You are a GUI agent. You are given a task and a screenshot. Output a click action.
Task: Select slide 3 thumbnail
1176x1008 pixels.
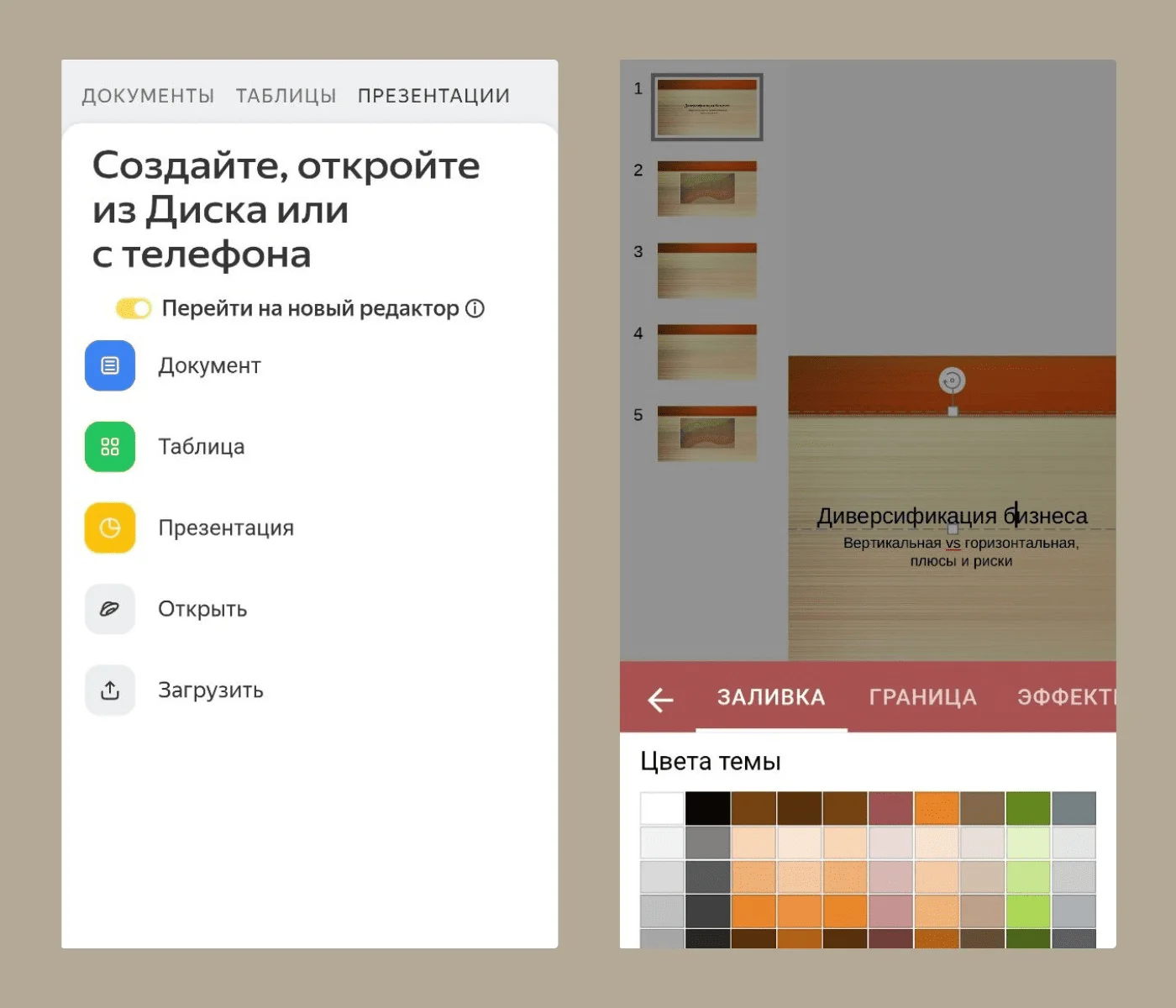[707, 270]
